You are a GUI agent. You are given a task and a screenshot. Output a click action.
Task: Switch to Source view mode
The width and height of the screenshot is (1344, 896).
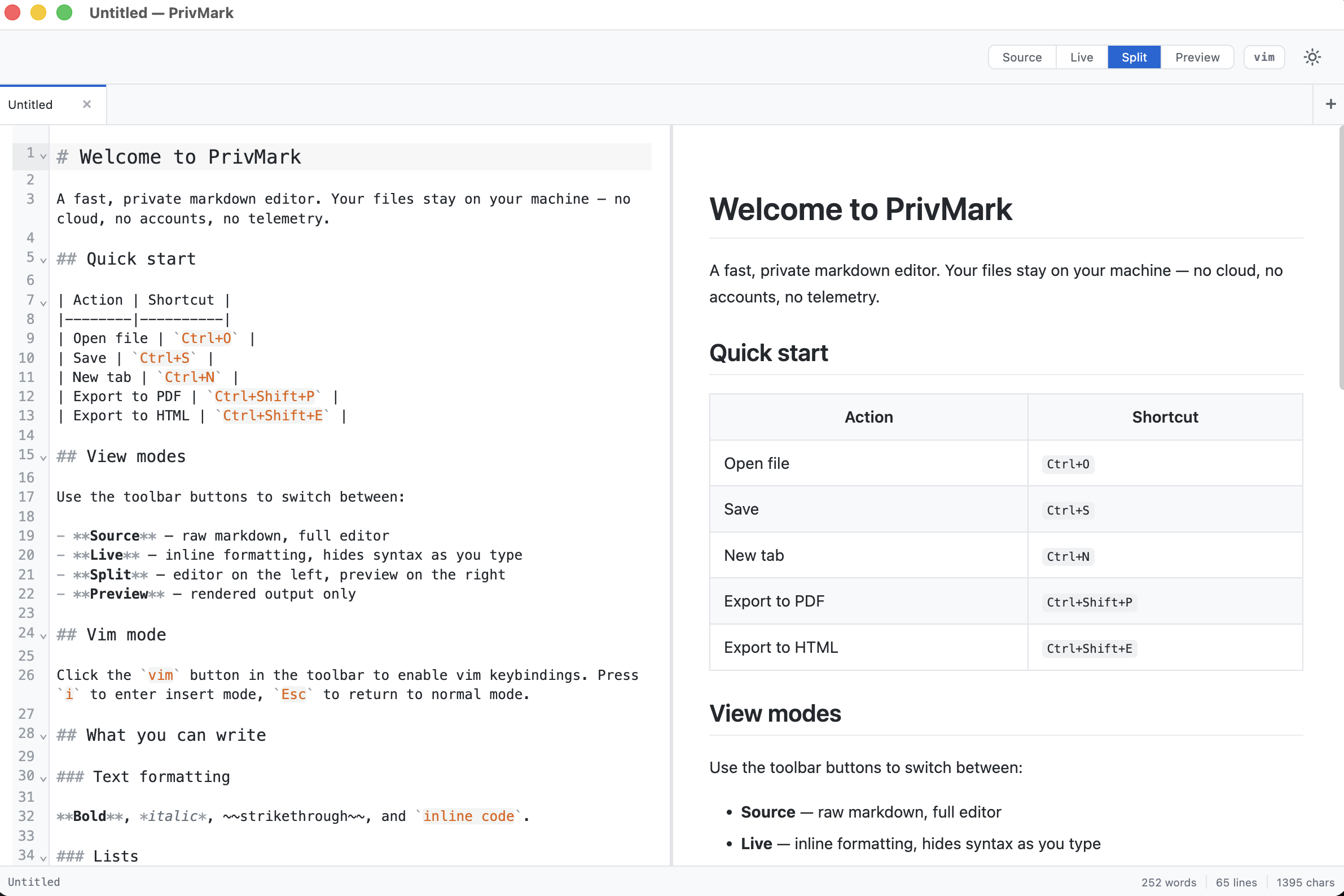point(1022,56)
